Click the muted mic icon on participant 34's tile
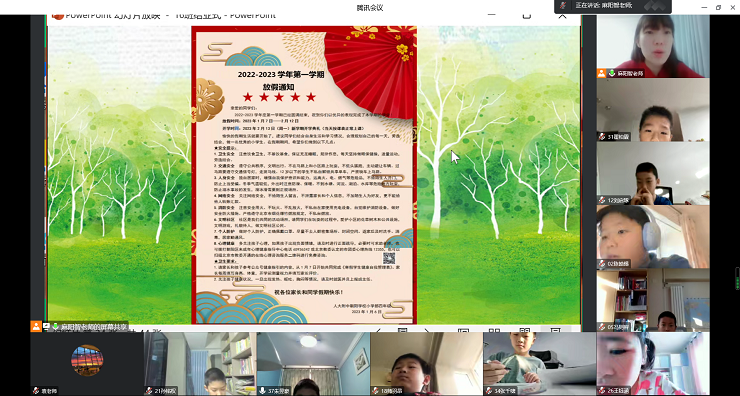 click(x=489, y=391)
